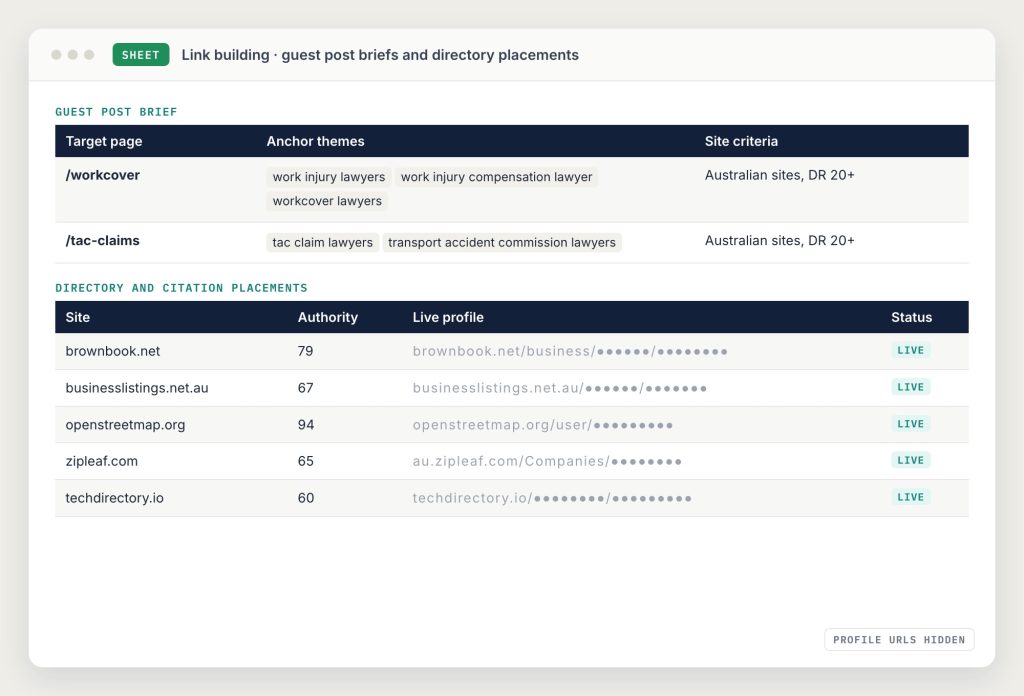Viewport: 1024px width, 696px height.
Task: Click the 'workcover lawyers' anchor tag
Action: click(327, 201)
